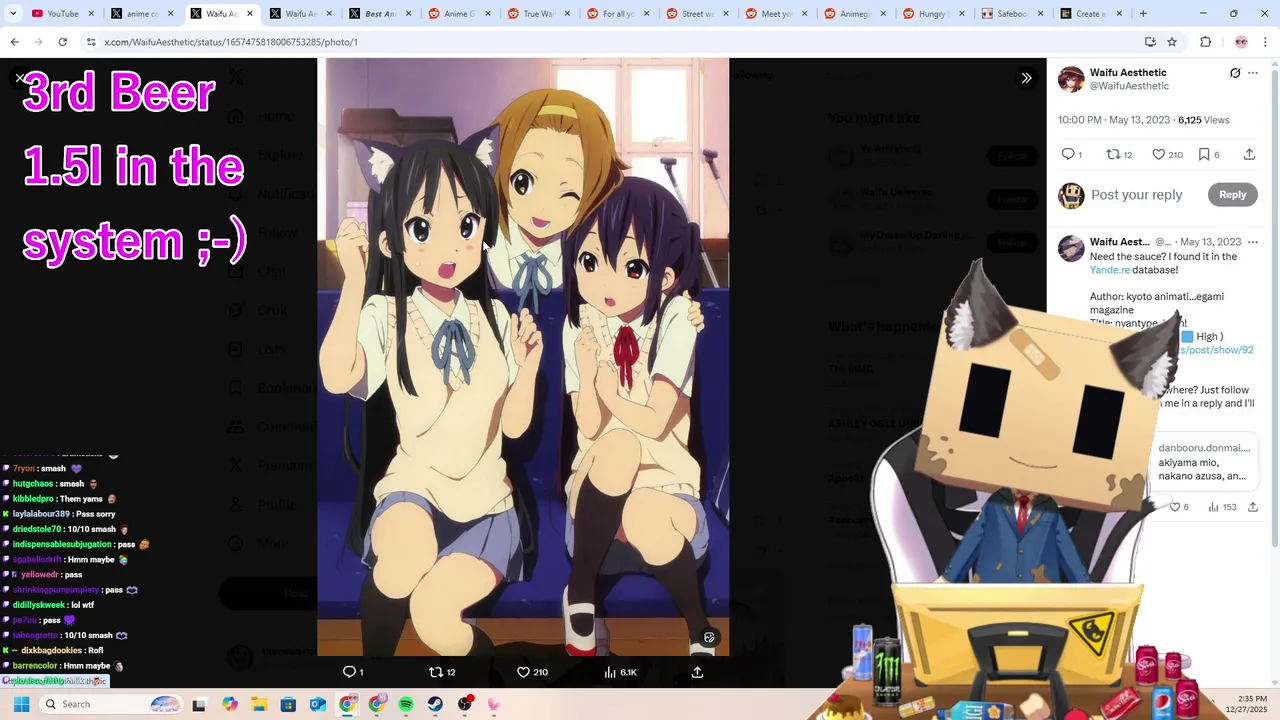
Task: Click the repost icon under the photo
Action: click(435, 672)
